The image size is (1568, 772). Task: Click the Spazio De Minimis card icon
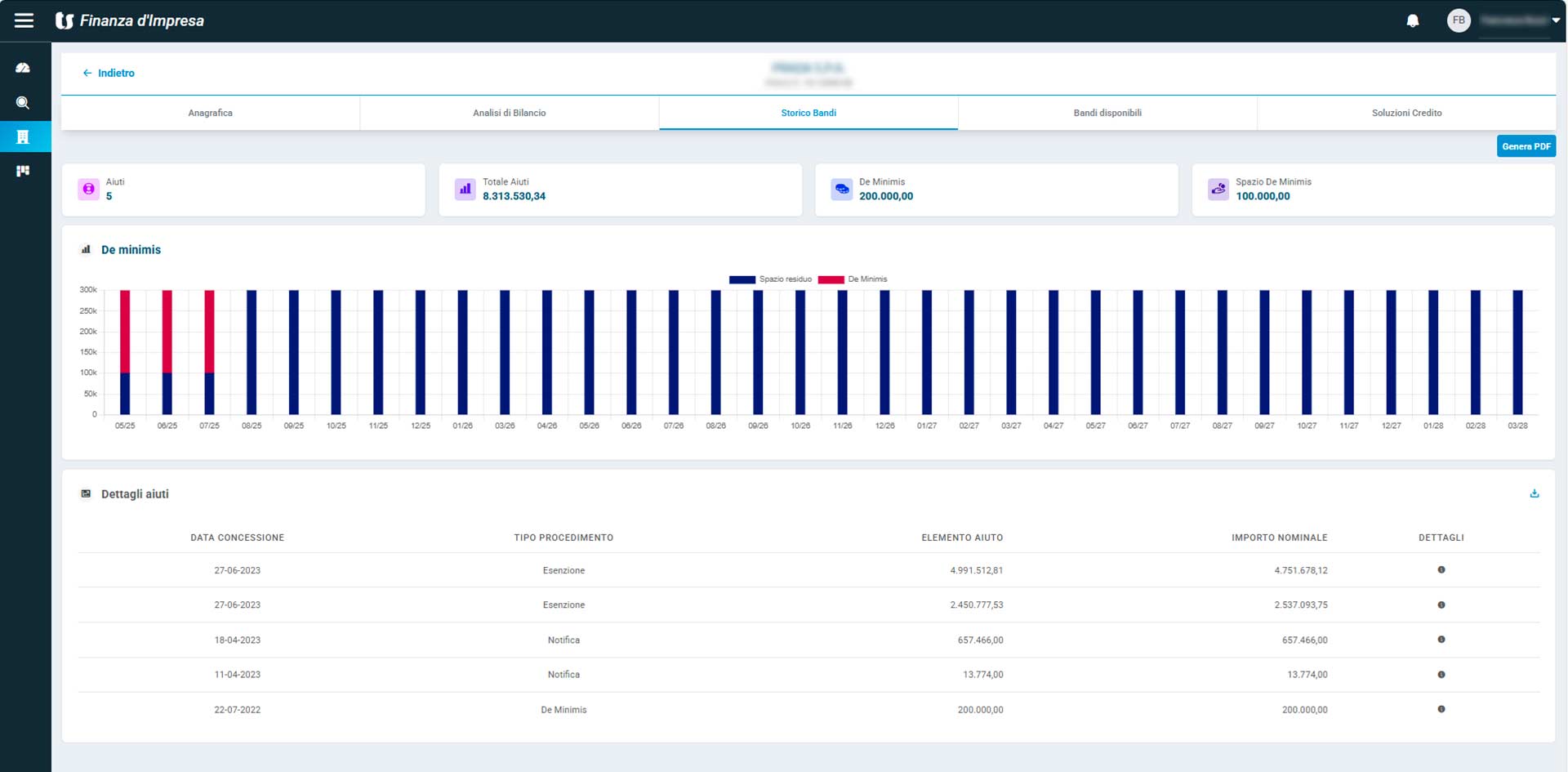coord(1218,189)
